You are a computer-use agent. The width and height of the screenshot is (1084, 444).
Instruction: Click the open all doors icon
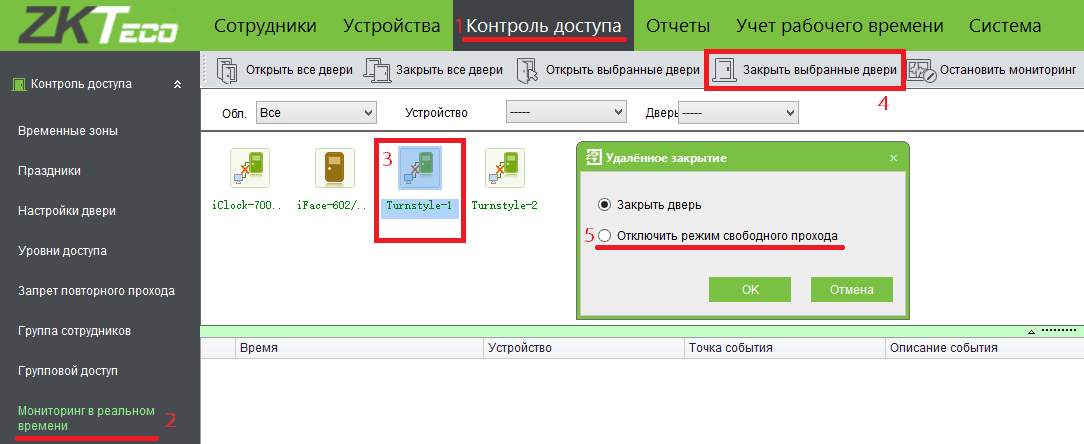(x=227, y=70)
